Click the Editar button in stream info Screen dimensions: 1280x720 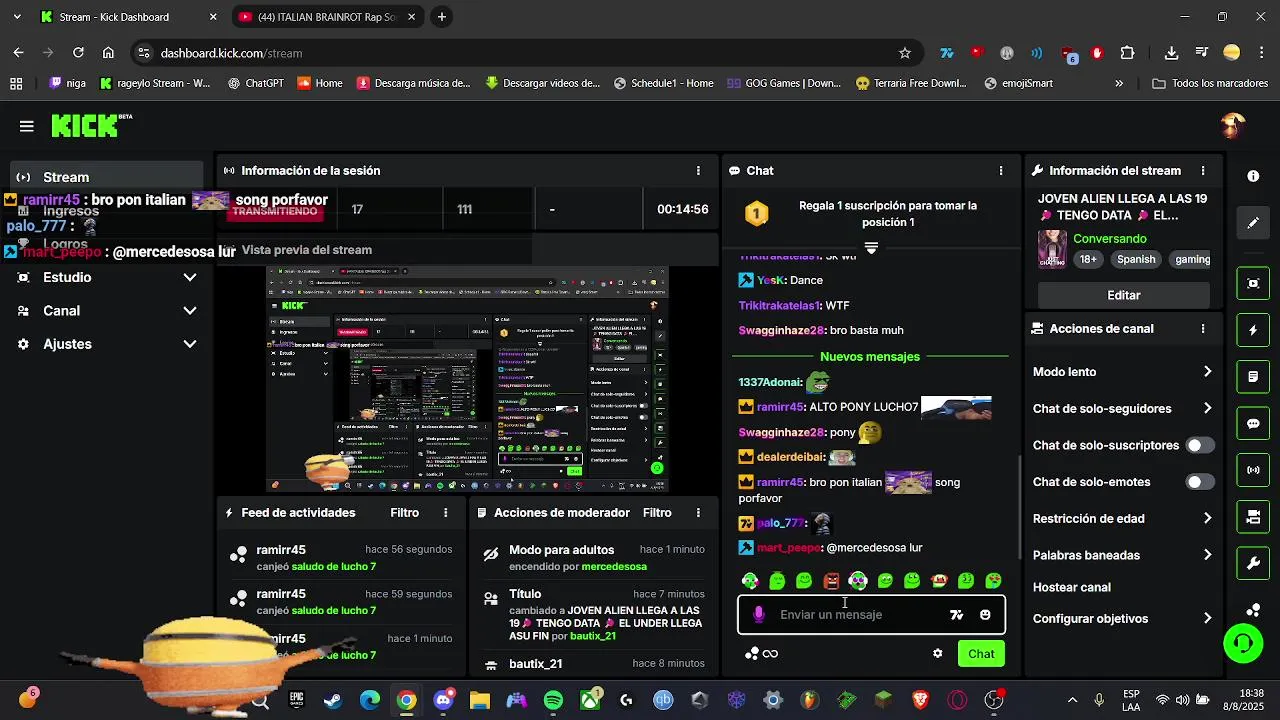1124,295
